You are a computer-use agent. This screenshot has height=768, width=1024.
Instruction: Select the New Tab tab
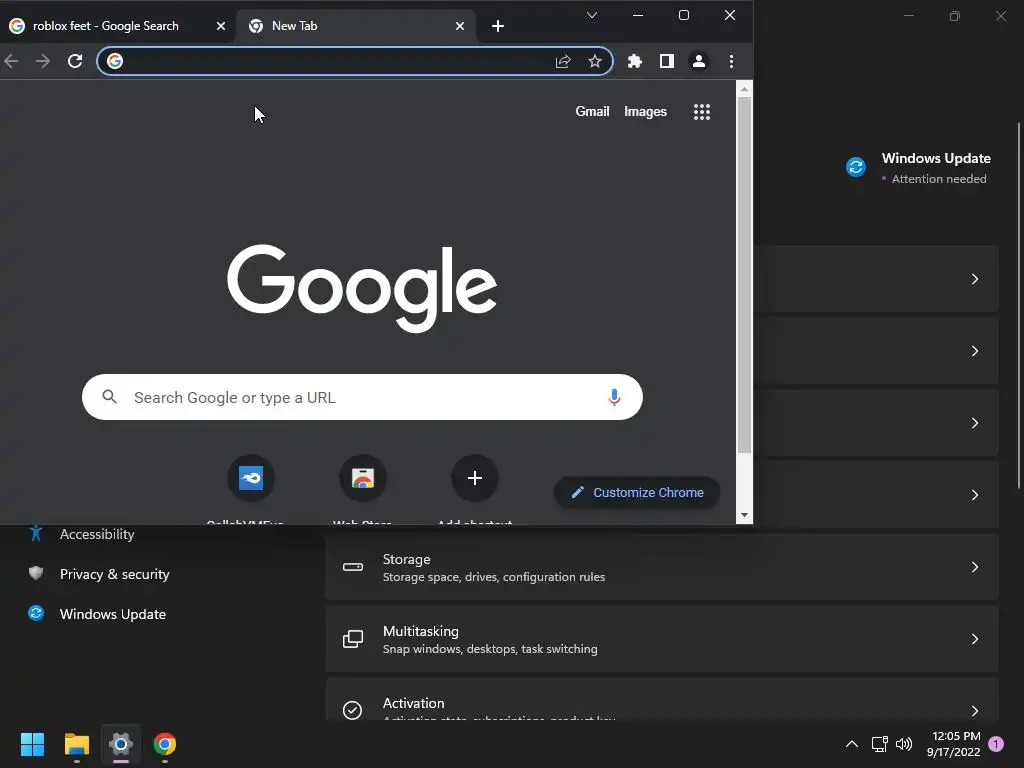pos(357,25)
